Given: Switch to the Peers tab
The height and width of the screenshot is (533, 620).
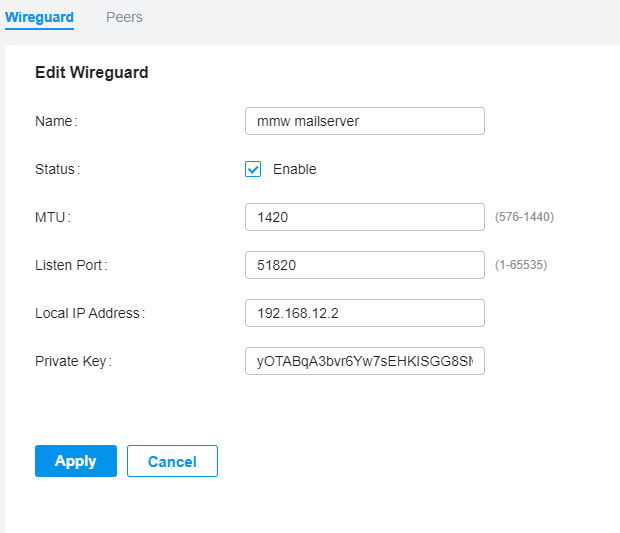Looking at the screenshot, I should (x=124, y=17).
